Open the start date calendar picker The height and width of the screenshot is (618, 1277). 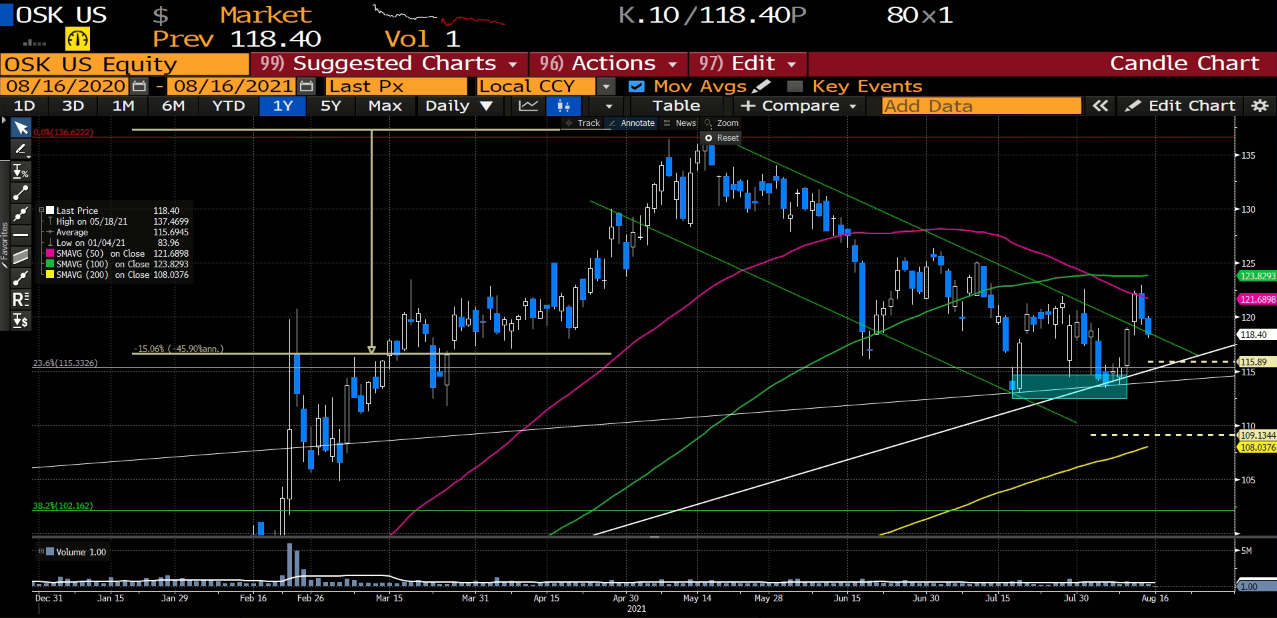[x=139, y=86]
